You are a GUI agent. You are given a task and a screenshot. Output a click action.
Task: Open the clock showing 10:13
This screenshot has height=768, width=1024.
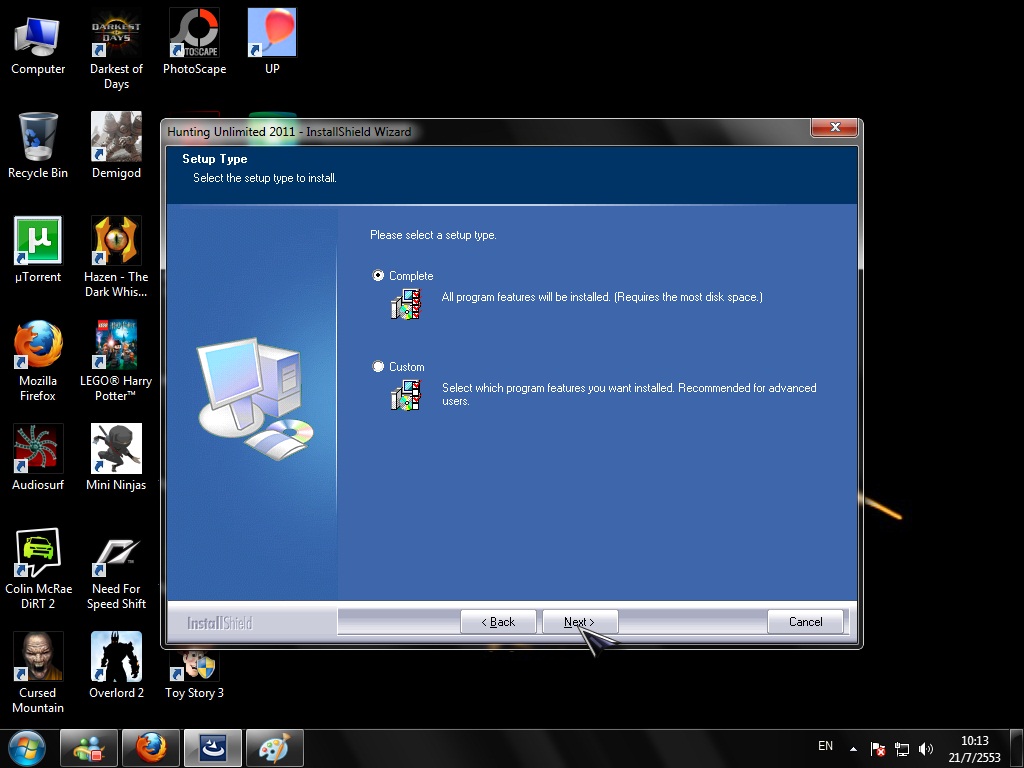pyautogui.click(x=974, y=748)
